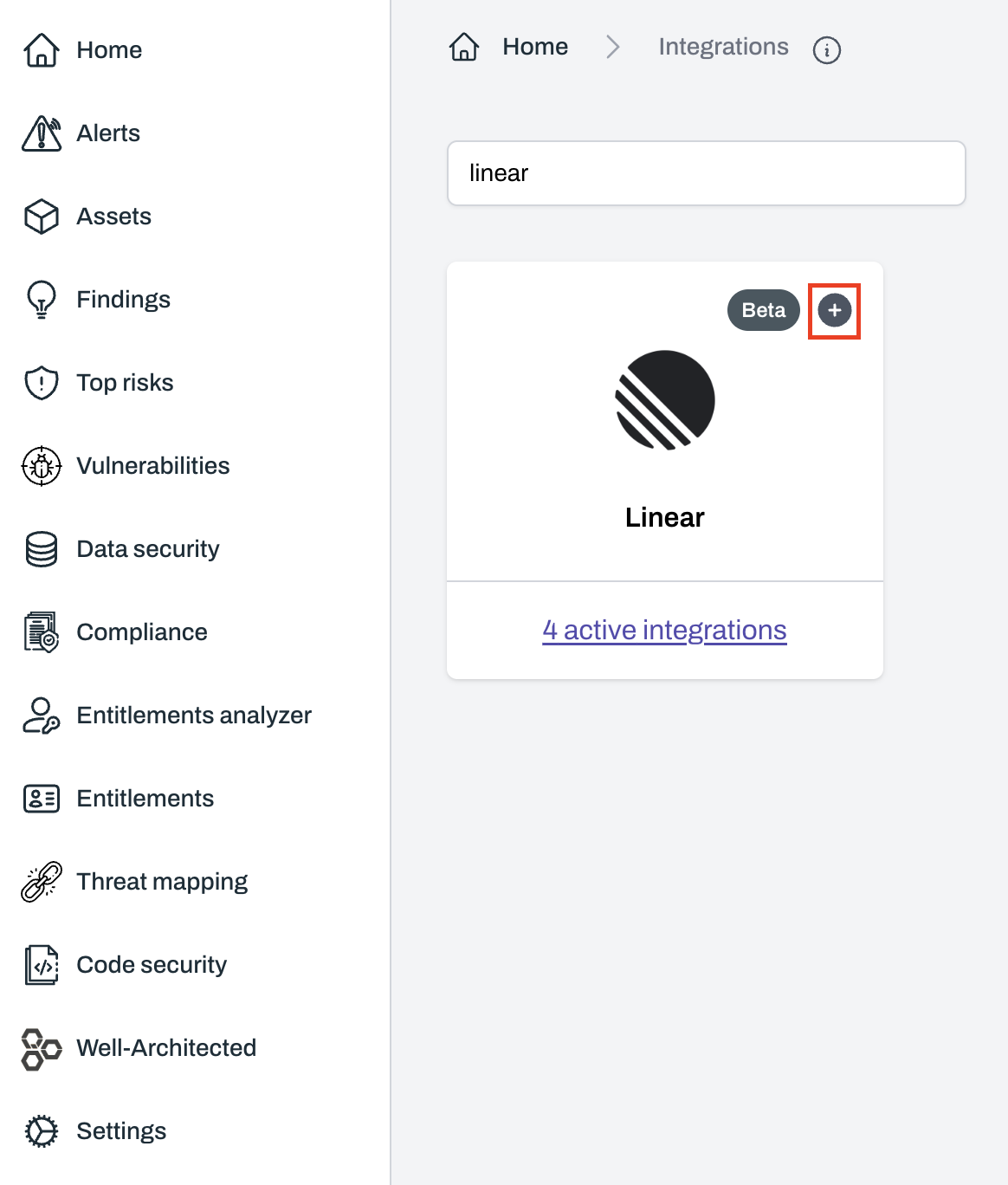Image resolution: width=1008 pixels, height=1185 pixels.
Task: Open the Alerts section from sidebar
Action: (x=41, y=133)
